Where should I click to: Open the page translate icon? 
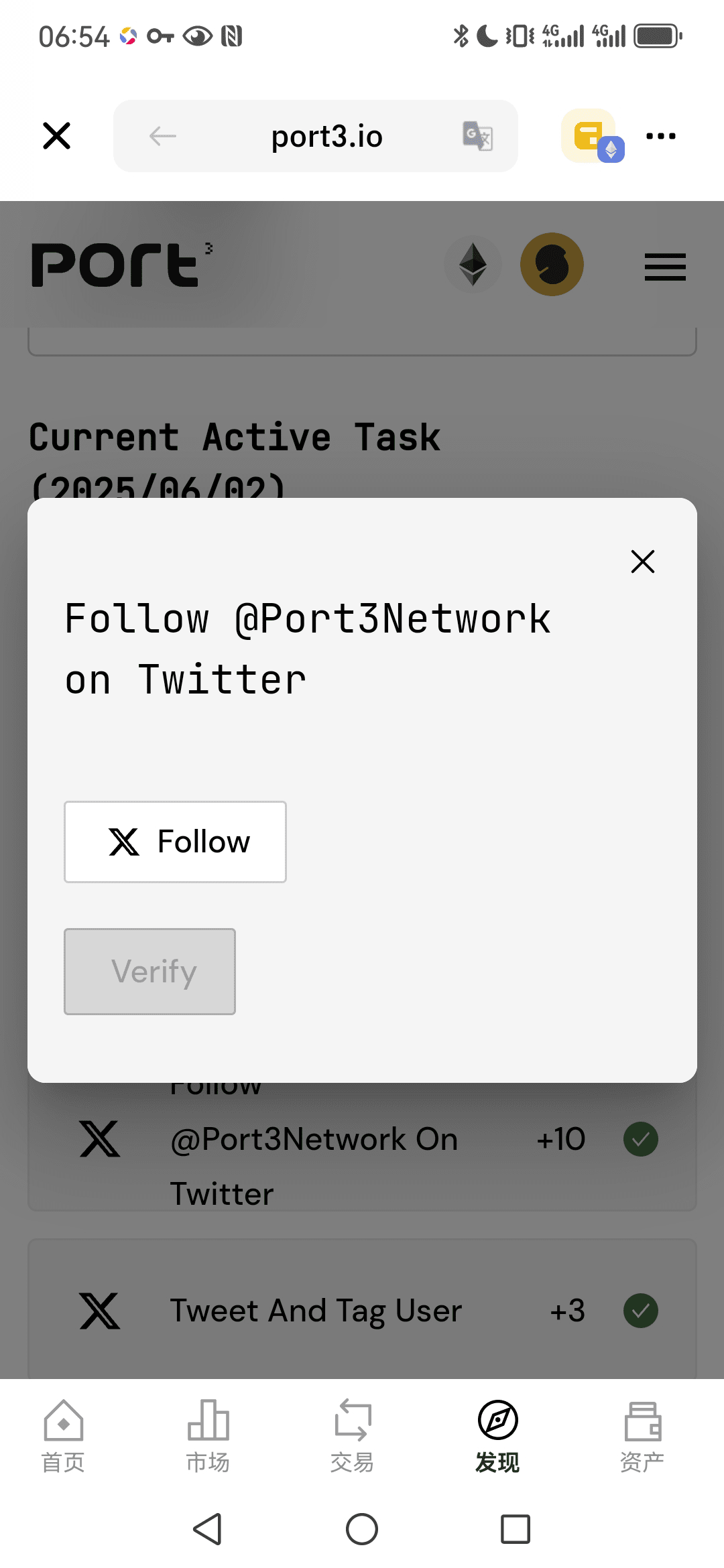[478, 136]
